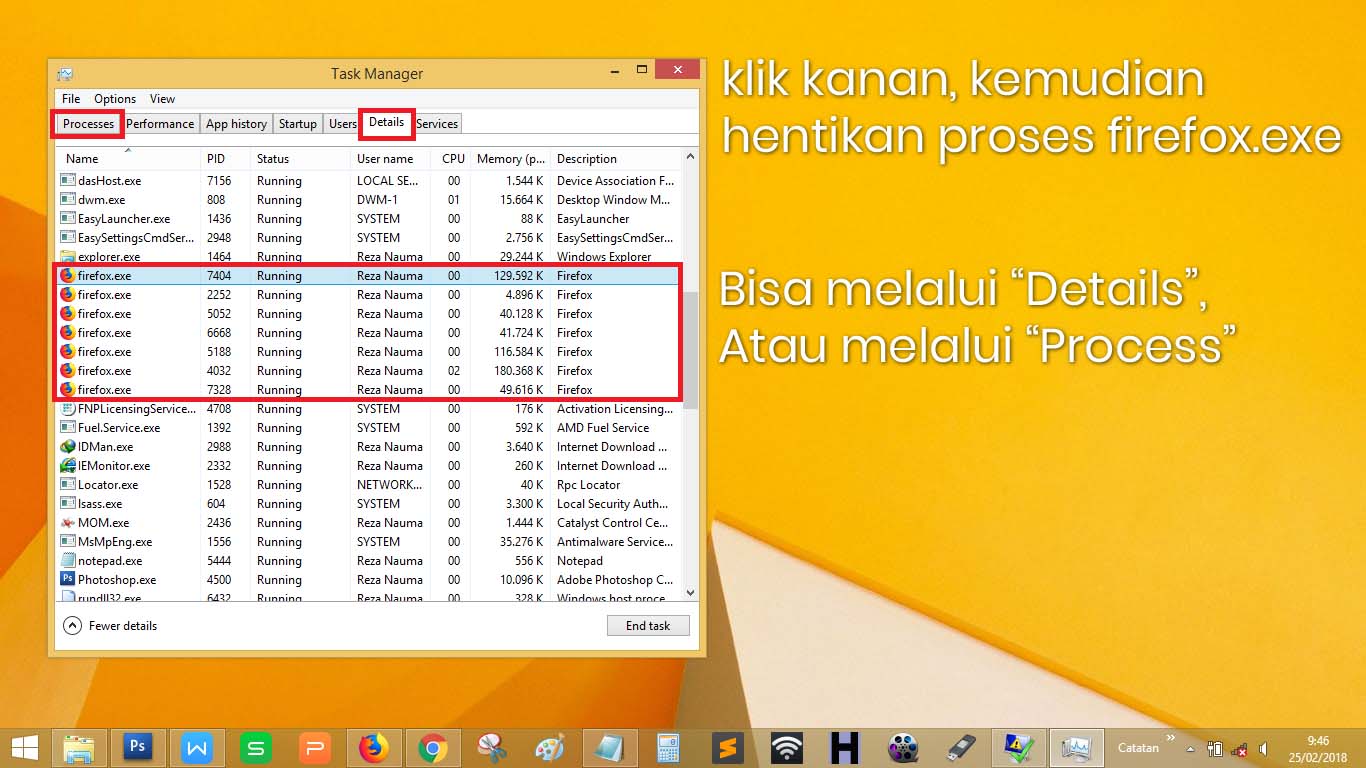Click the Firefox icon of PID 7404 row
Image resolution: width=1366 pixels, height=768 pixels.
pyautogui.click(x=68, y=275)
